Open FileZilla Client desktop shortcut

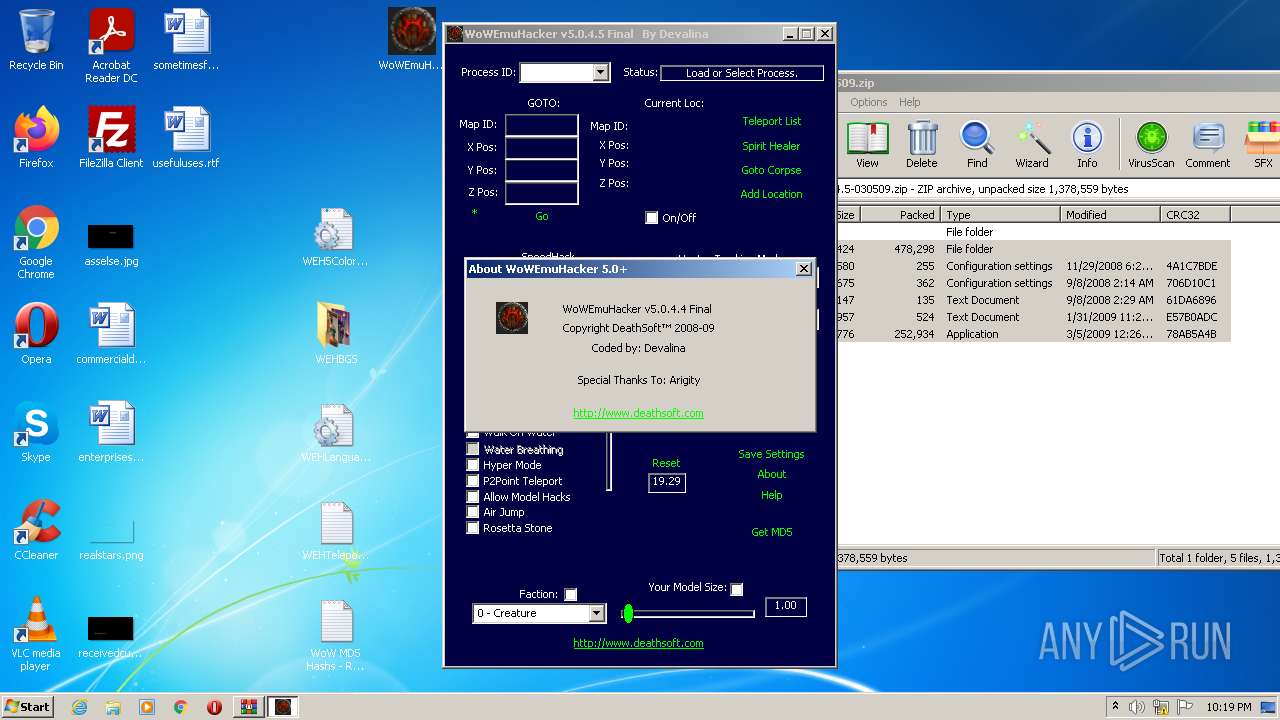tap(111, 138)
